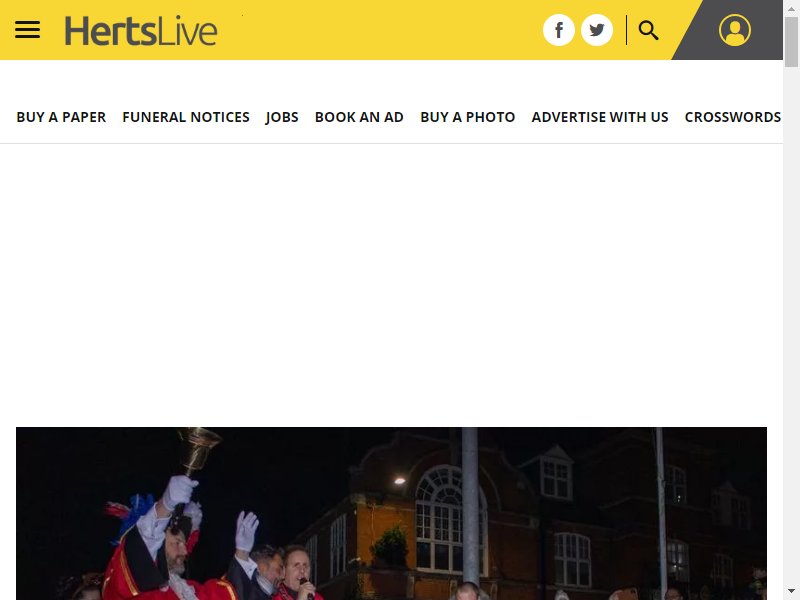The width and height of the screenshot is (800, 600).
Task: Open Book an Ad page
Action: 359,117
